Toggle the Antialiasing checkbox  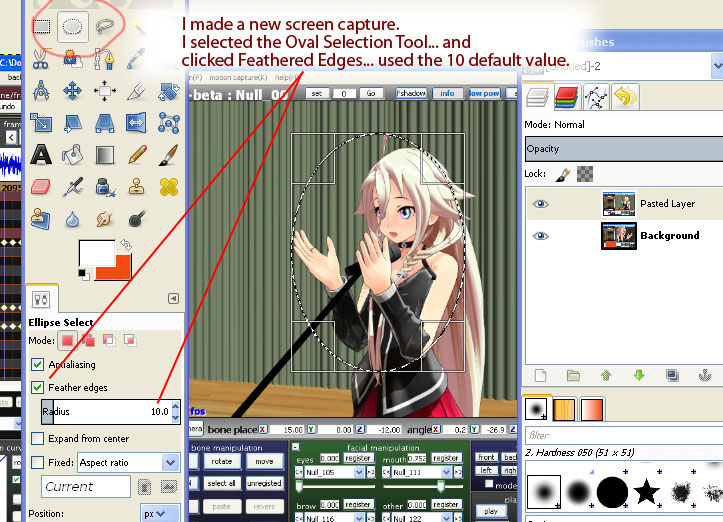(38, 364)
